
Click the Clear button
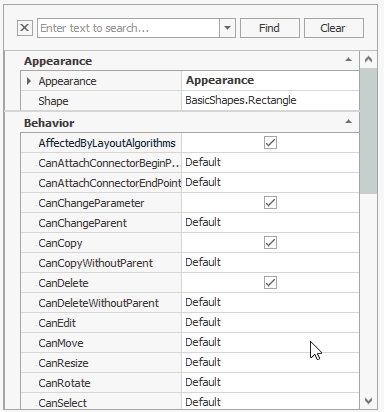[x=333, y=28]
